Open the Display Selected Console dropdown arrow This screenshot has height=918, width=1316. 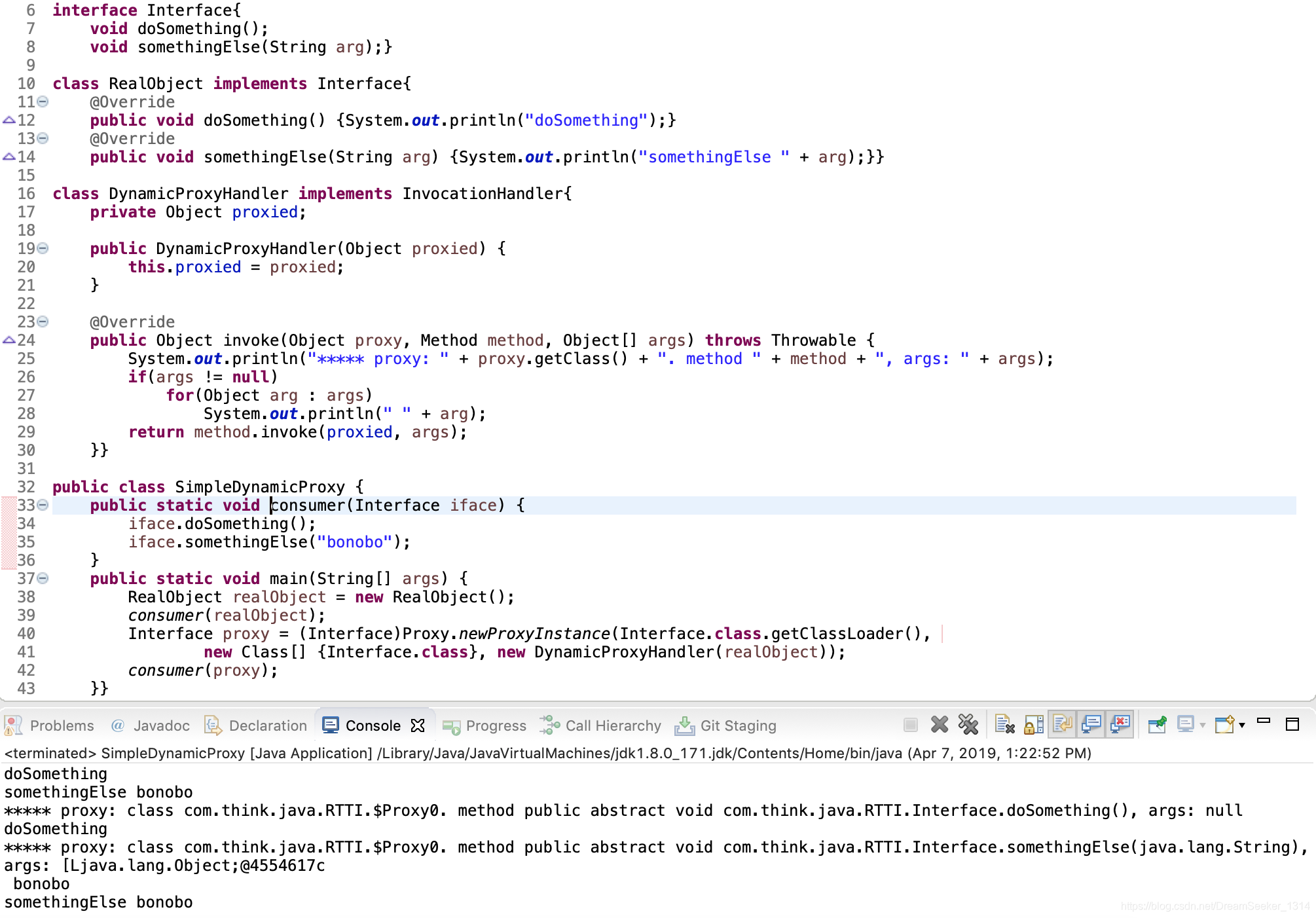[x=1203, y=725]
